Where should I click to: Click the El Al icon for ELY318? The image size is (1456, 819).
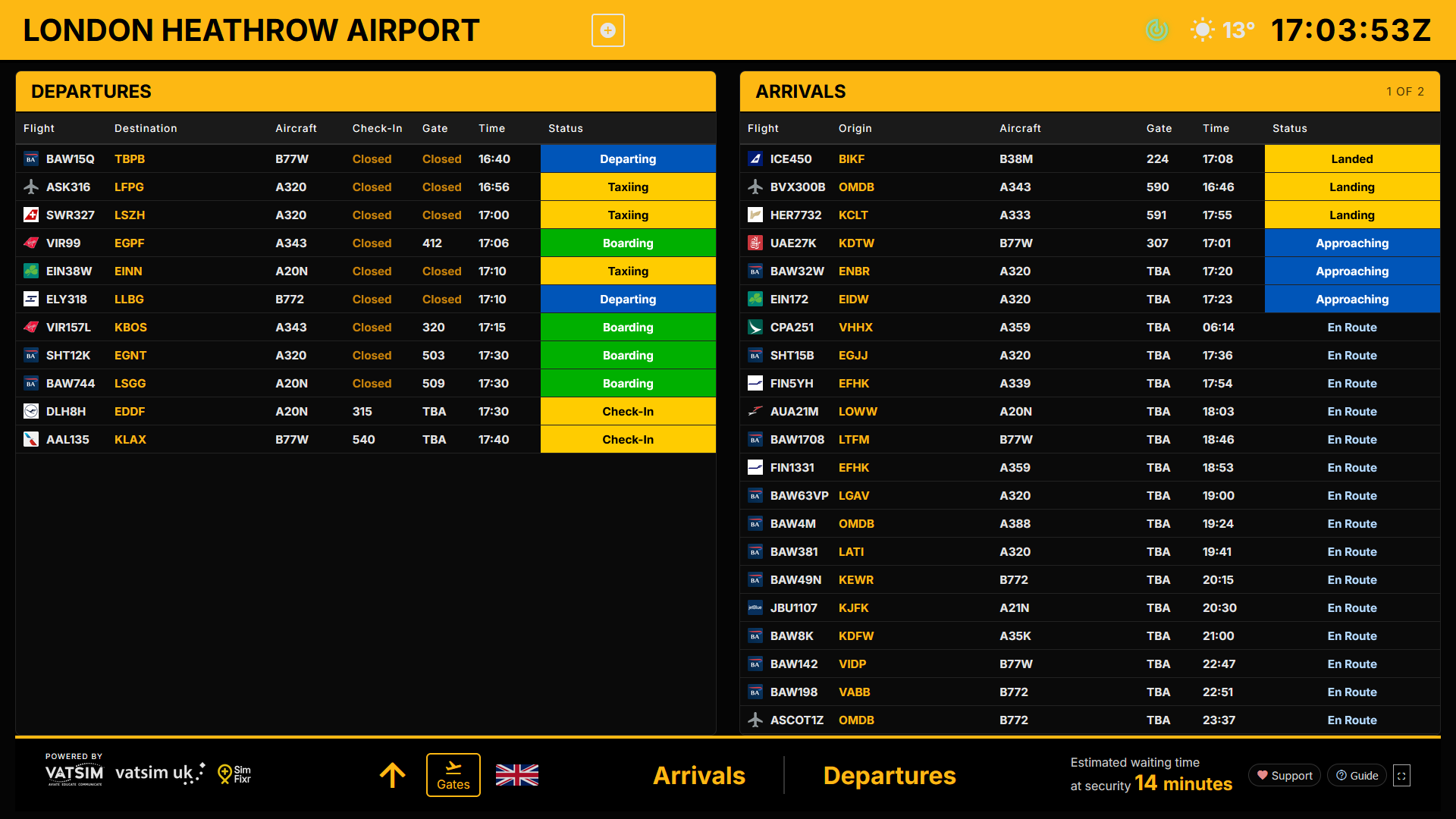[x=31, y=300]
